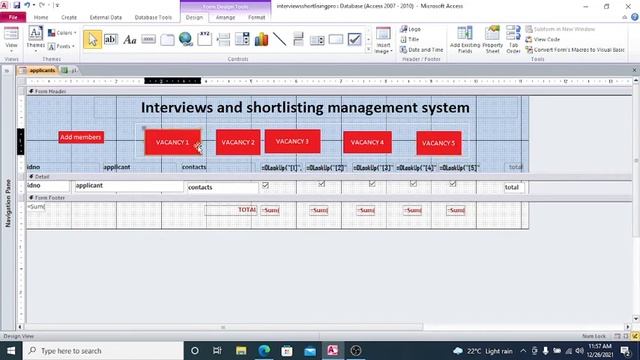Click View Code in Tools group
Image resolution: width=640 pixels, height=360 pixels.
click(542, 39)
